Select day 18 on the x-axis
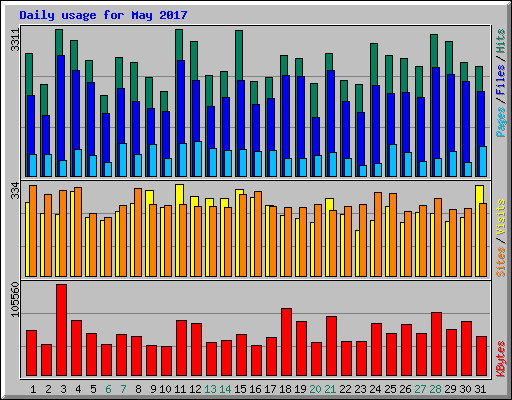Screen dimensions: 512x400 pos(285,389)
